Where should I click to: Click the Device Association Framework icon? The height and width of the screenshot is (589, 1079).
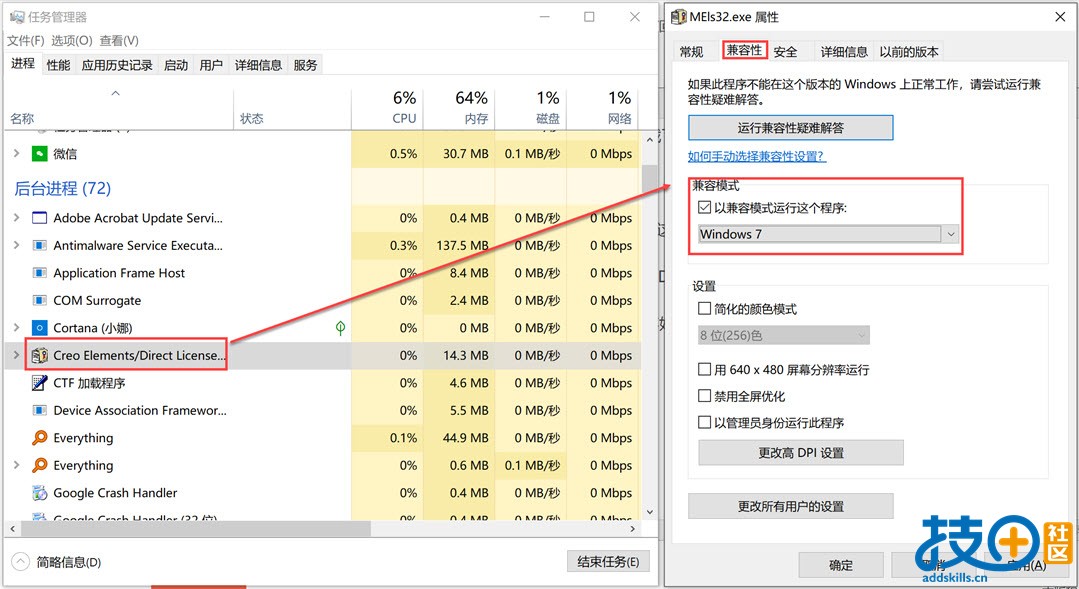(x=39, y=411)
